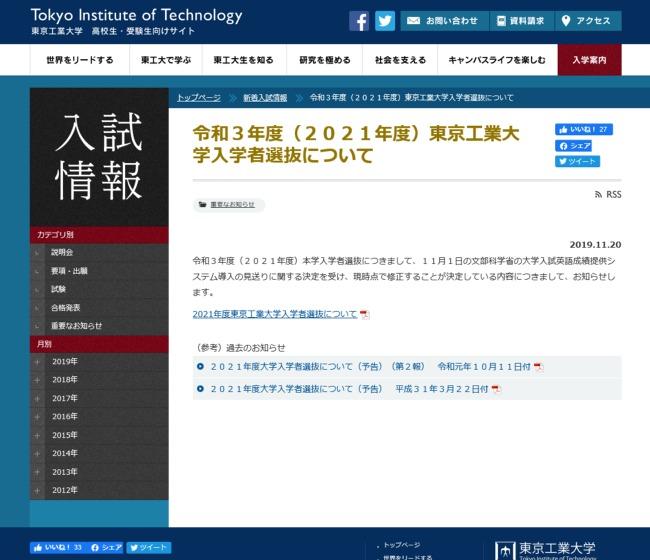650x560 pixels.
Task: Go to トップページ in the breadcrumb
Action: pyautogui.click(x=199, y=98)
